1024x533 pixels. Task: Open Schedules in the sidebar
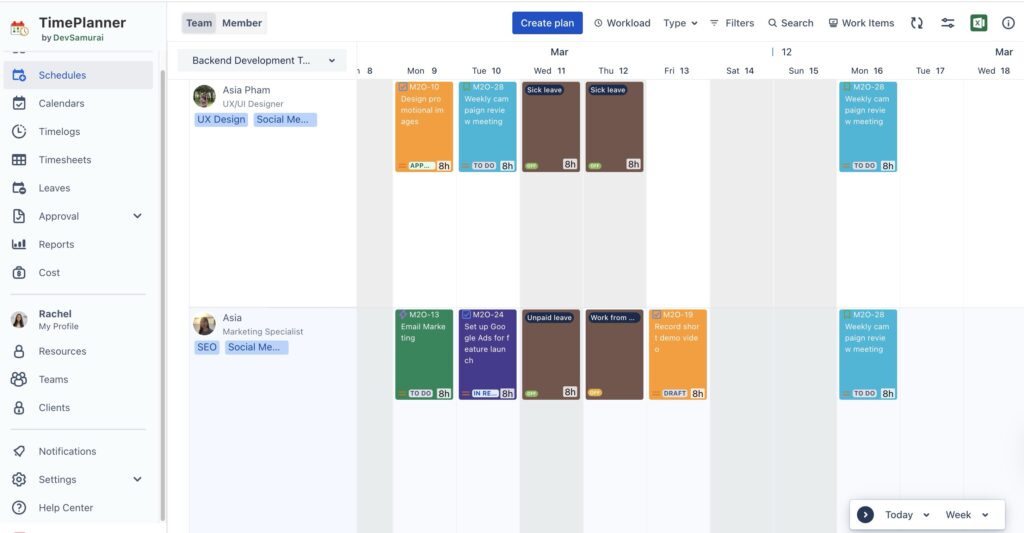tap(78, 75)
